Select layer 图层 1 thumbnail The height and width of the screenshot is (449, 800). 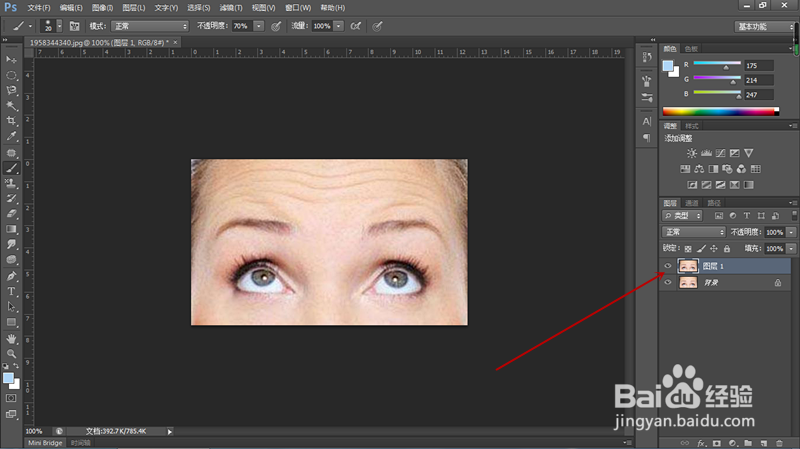pos(688,266)
